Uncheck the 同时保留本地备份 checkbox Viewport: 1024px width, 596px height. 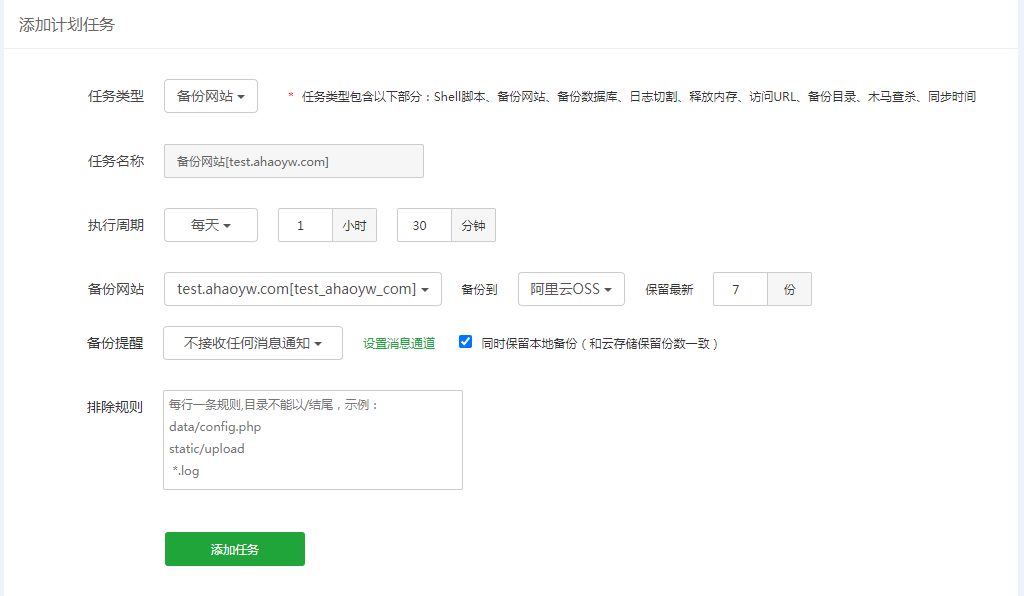(465, 342)
